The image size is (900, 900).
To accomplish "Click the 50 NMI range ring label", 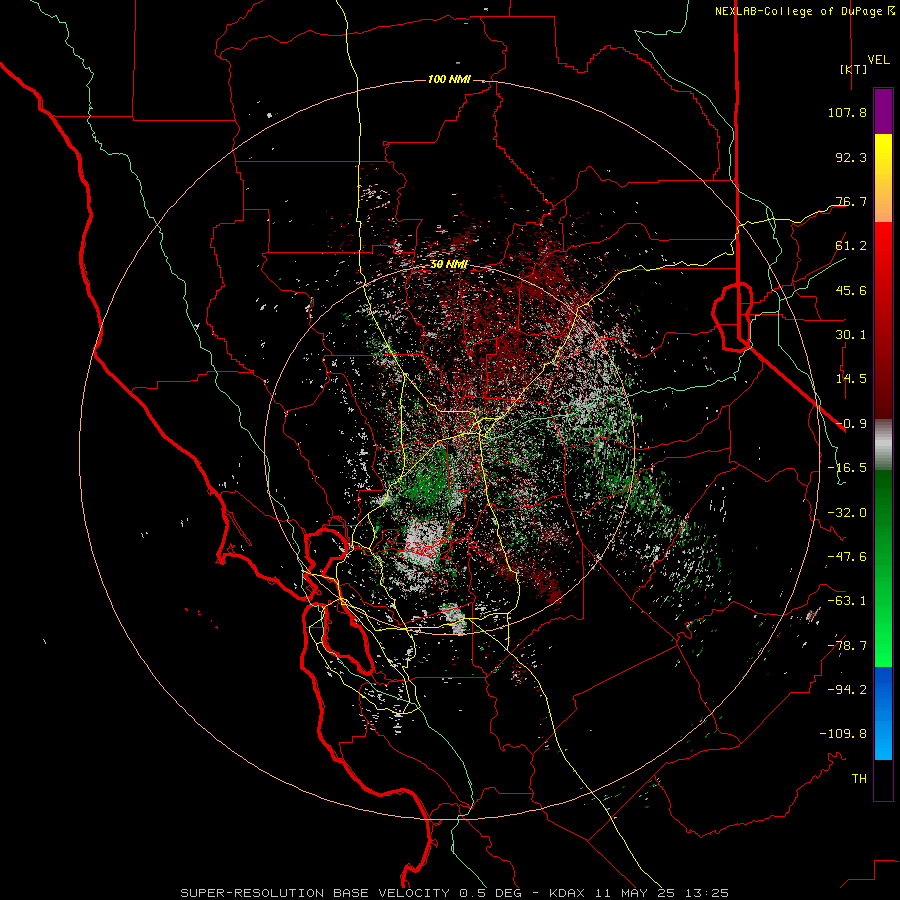I will pyautogui.click(x=449, y=265).
